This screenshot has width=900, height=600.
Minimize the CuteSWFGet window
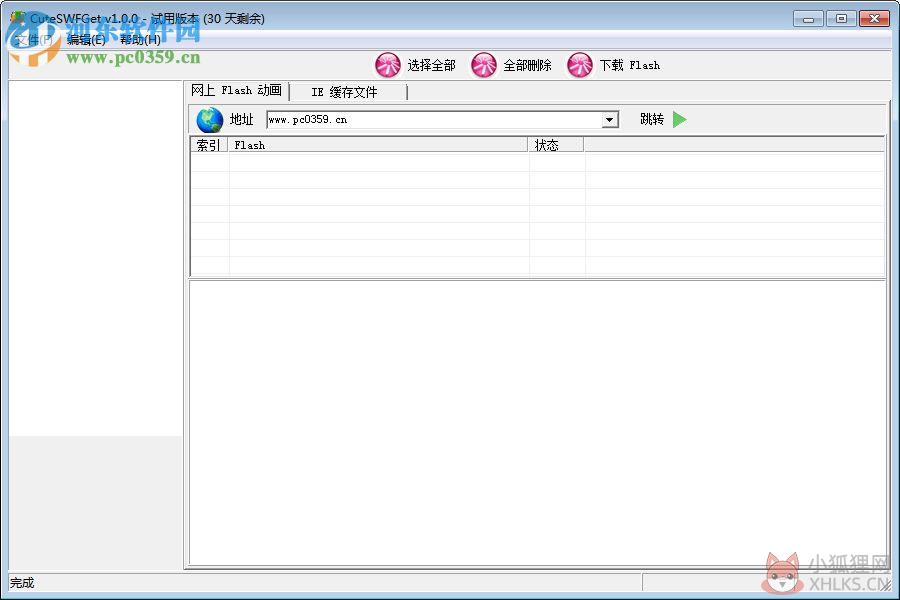809,19
